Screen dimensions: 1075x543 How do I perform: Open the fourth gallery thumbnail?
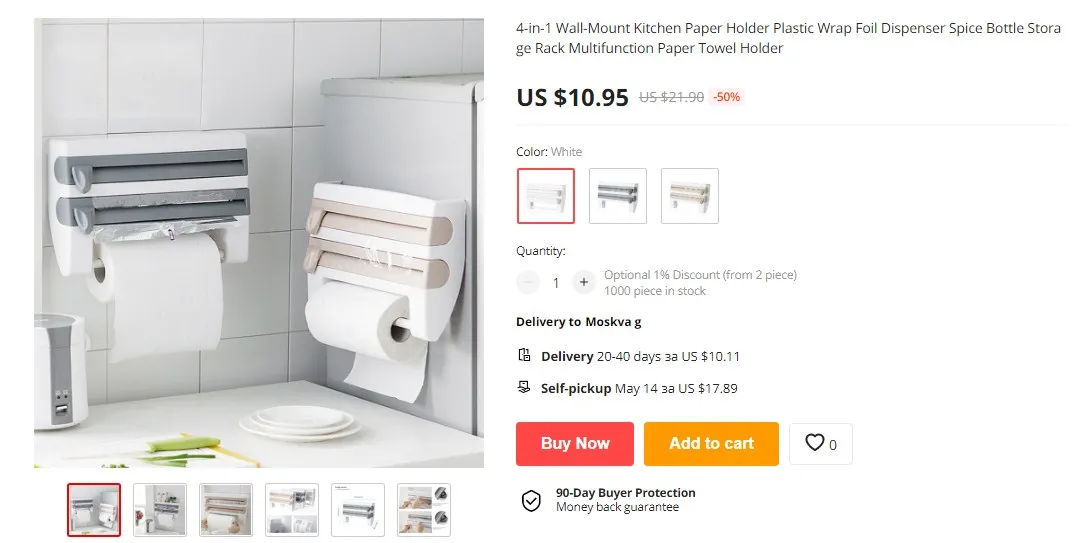click(292, 510)
